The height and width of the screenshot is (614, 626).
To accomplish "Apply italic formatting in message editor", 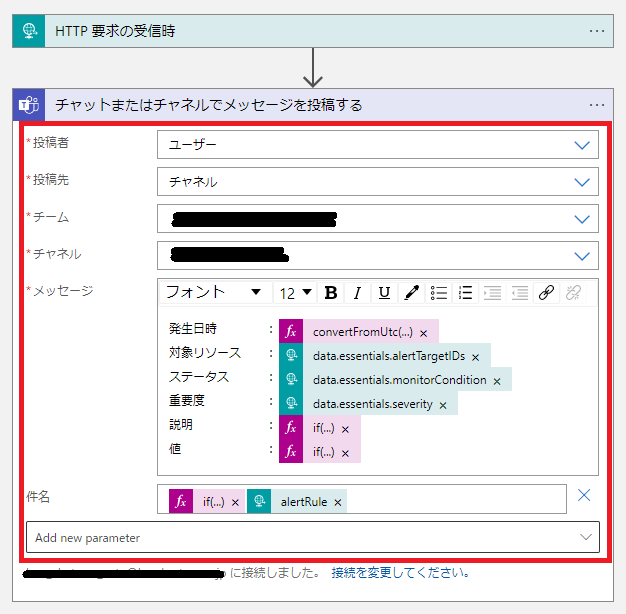I will pyautogui.click(x=357, y=293).
